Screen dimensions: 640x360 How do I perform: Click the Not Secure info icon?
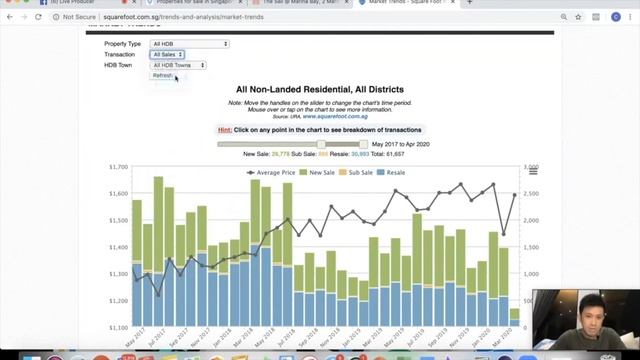tap(56, 17)
